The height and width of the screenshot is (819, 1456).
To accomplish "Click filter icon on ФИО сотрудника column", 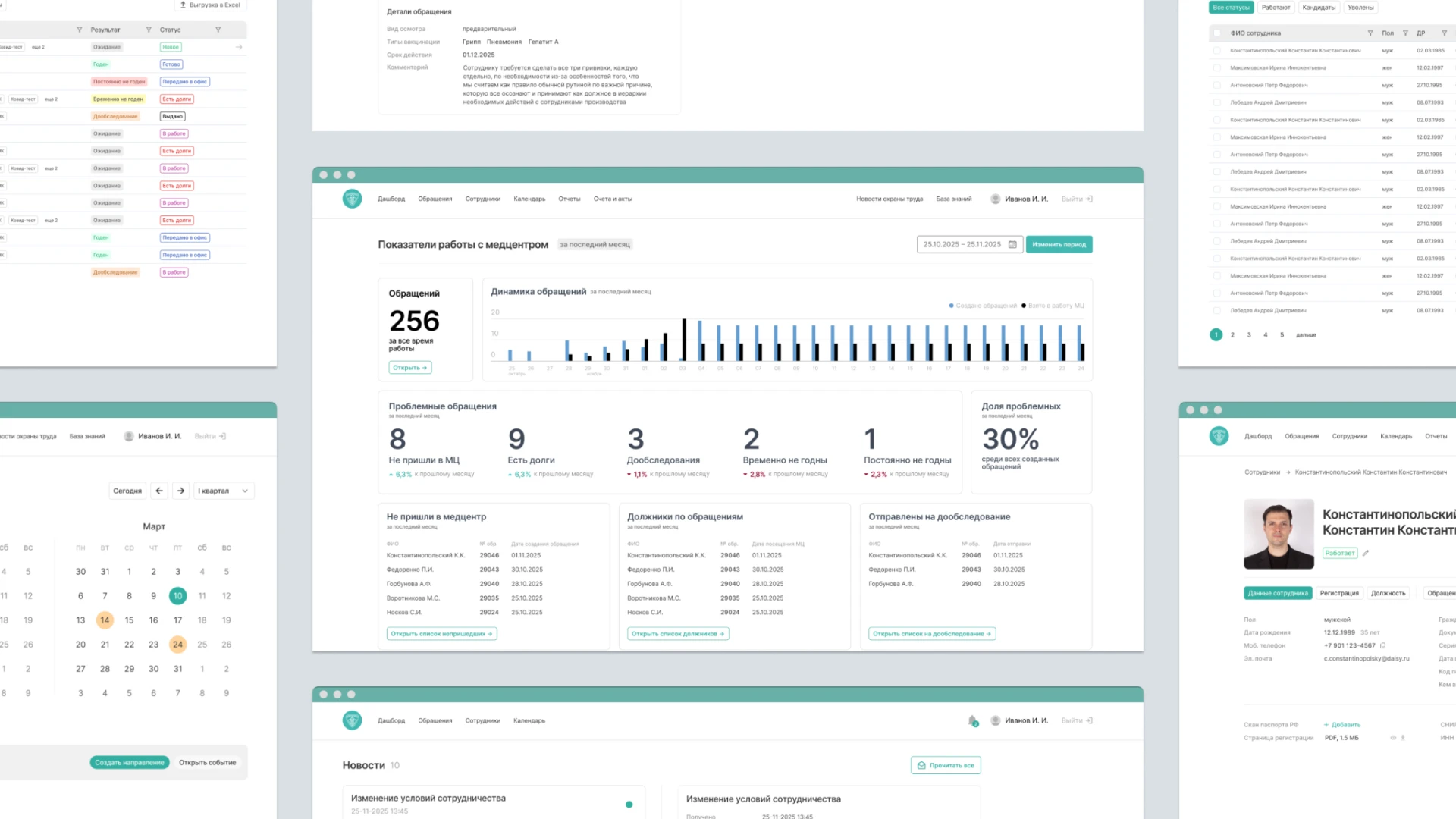I will (x=1370, y=33).
